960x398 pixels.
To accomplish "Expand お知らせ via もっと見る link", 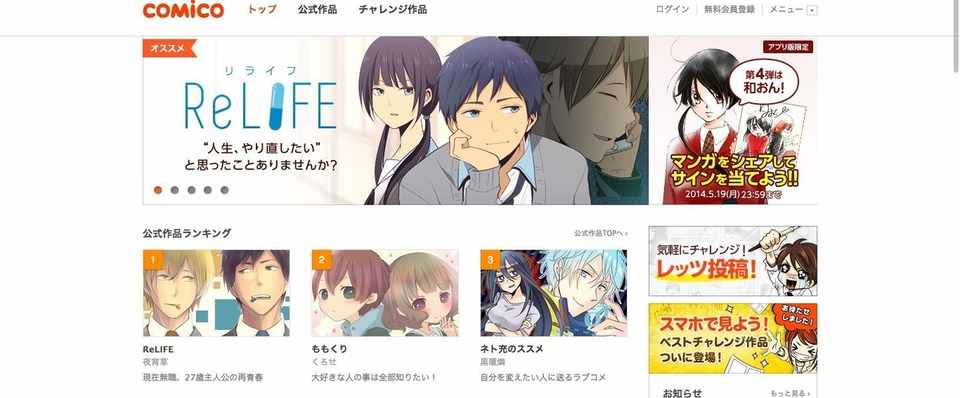I will [x=790, y=394].
